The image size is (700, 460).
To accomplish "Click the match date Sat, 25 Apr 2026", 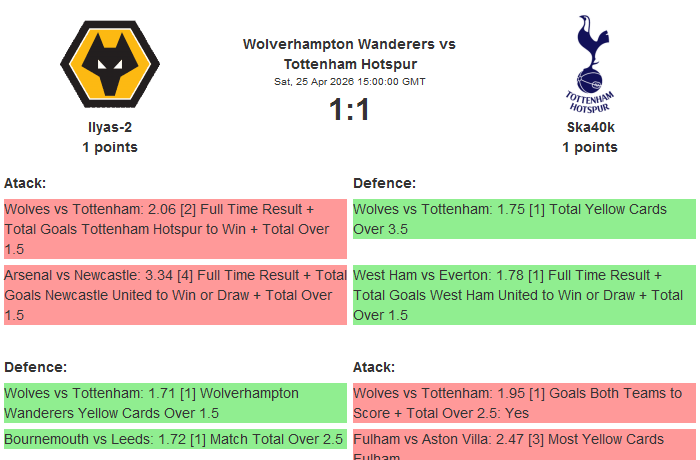I will tap(350, 82).
